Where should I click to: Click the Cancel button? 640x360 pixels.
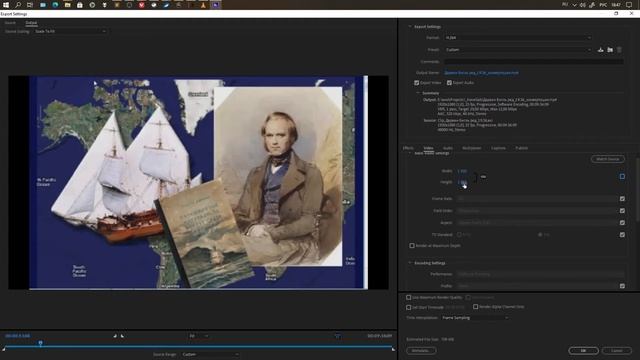(x=617, y=351)
